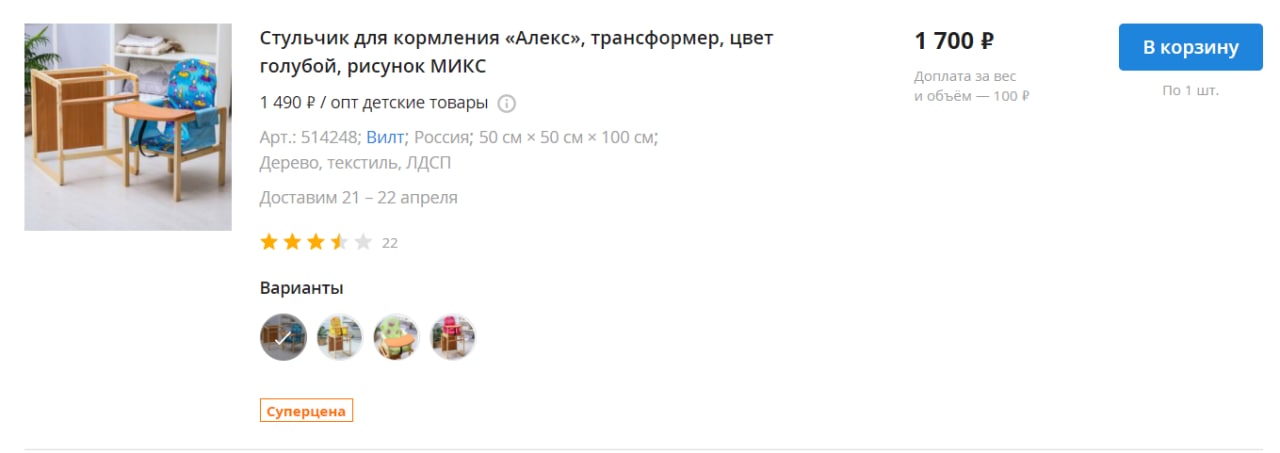Click the «1 490 ₽ / опт детские товары» text

(x=374, y=103)
